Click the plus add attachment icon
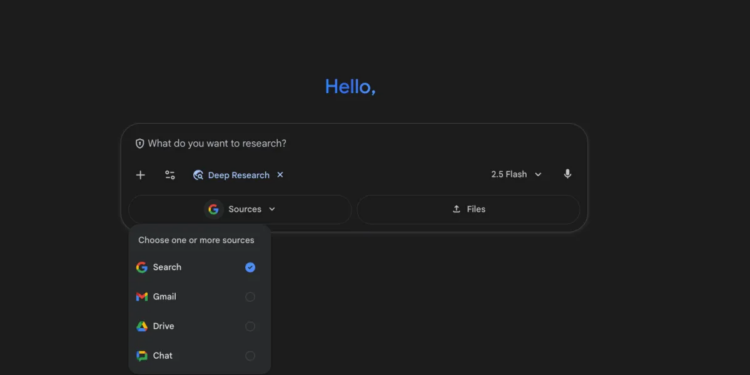Screen dimensions: 750x375 click(140, 175)
